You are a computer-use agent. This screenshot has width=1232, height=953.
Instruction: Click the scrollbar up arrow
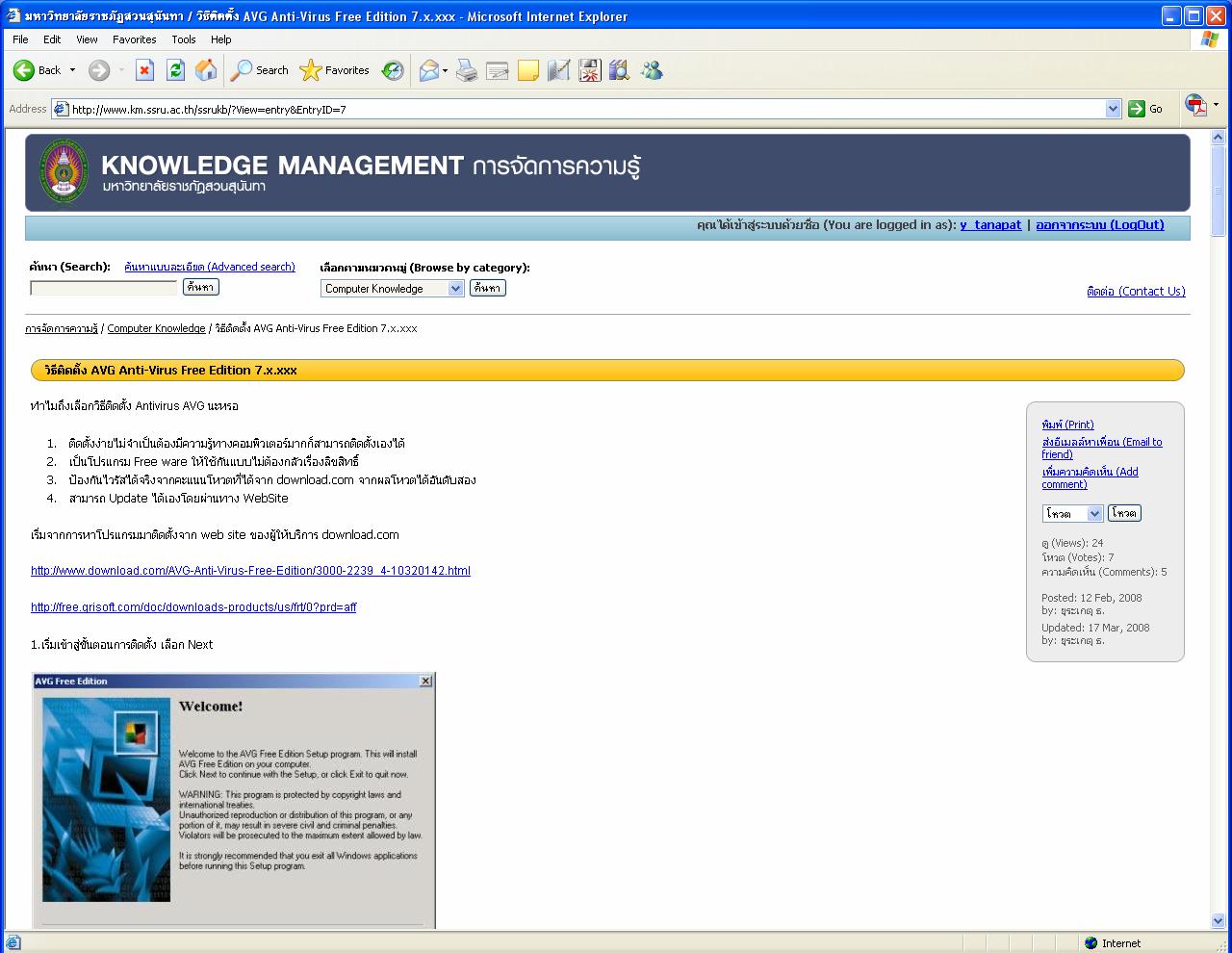pos(1218,139)
